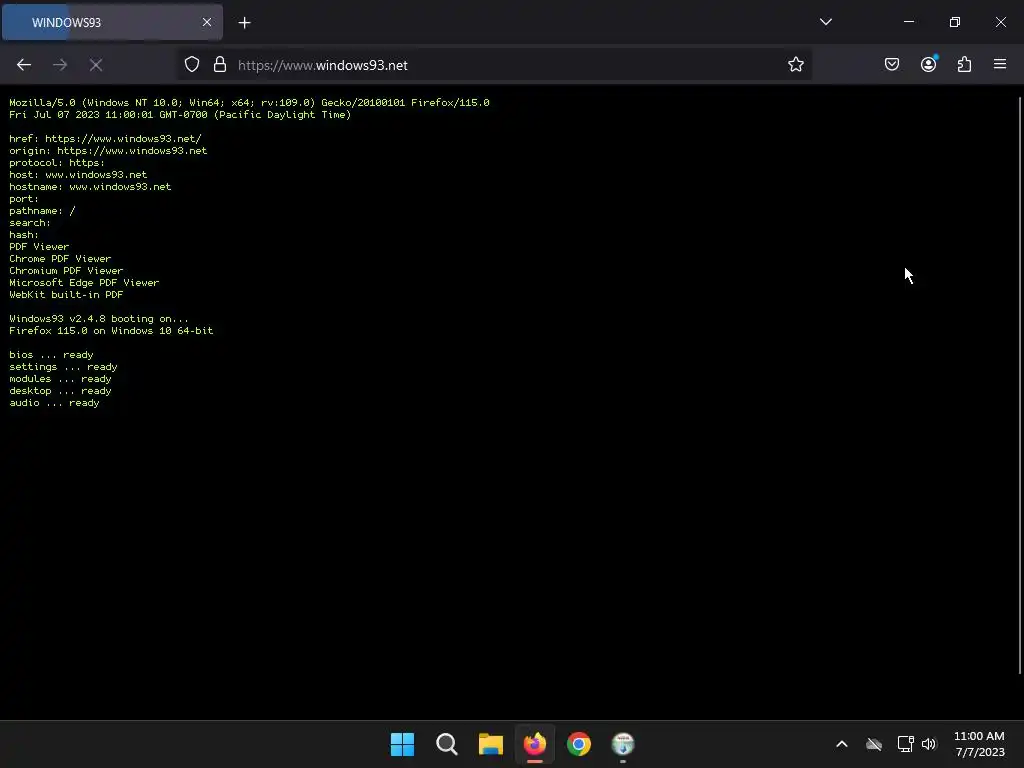The height and width of the screenshot is (768, 1024).
Task: Minimize the Firefox window
Action: (909, 22)
